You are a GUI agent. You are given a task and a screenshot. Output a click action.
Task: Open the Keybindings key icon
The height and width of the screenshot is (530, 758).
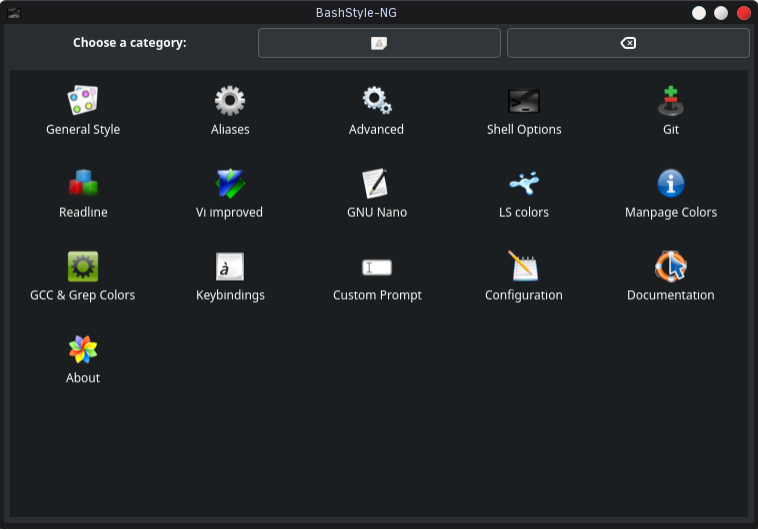pos(230,266)
